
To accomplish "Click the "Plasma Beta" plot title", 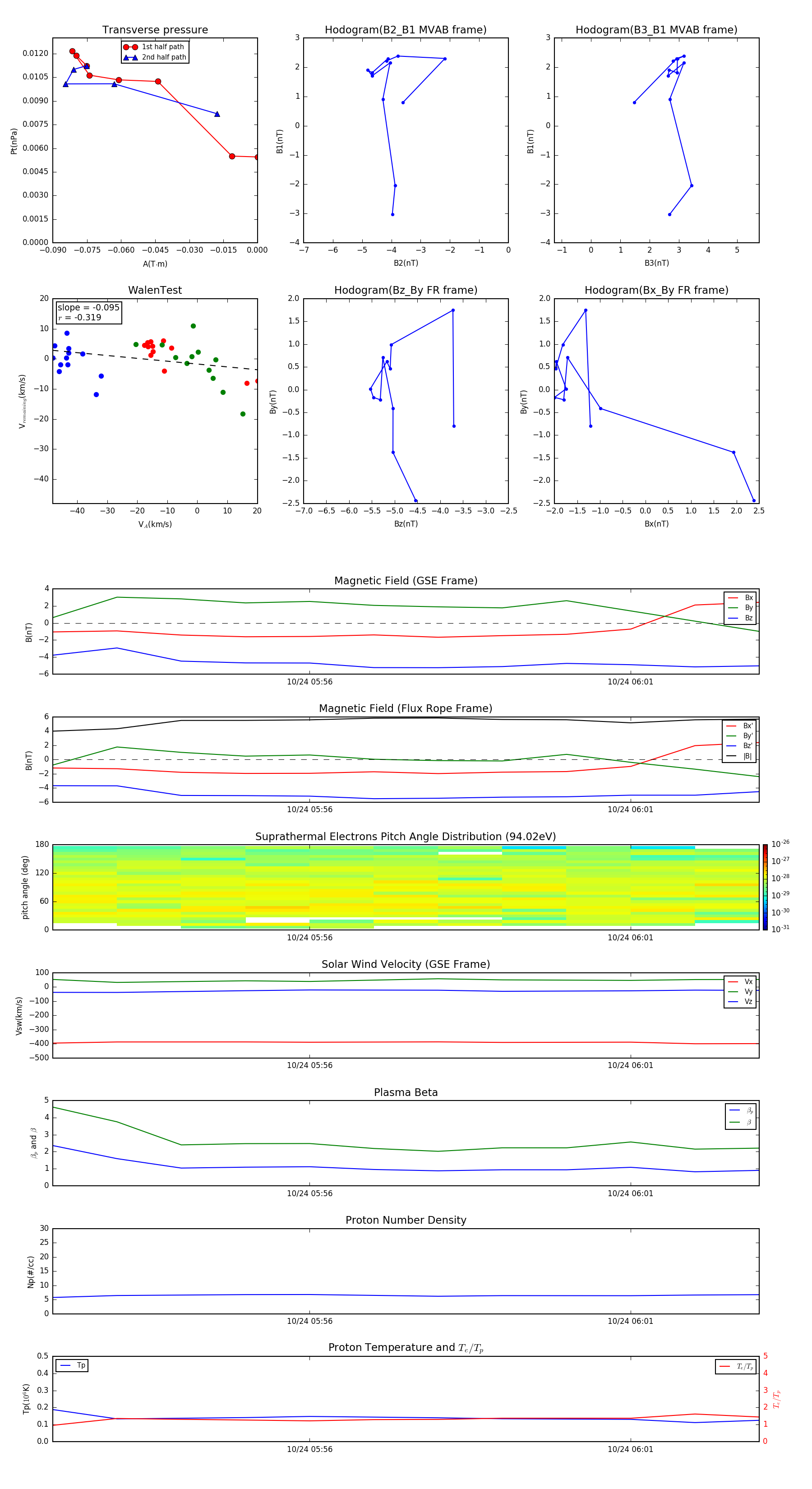I will [x=406, y=1093].
